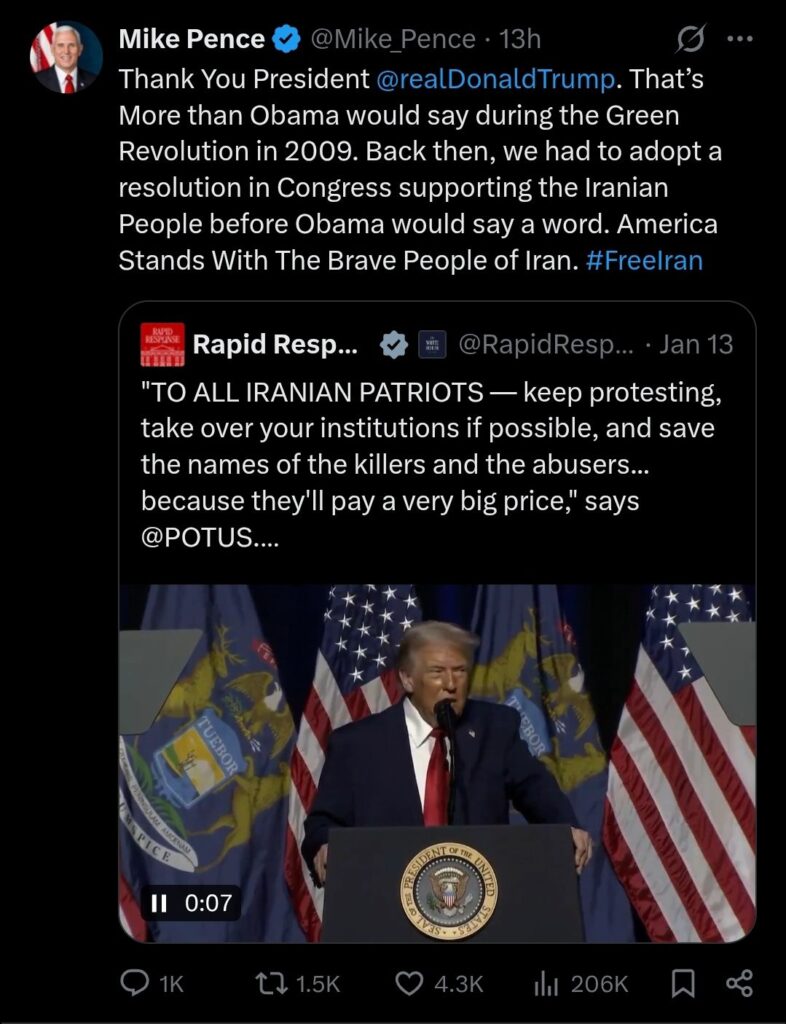786x1024 pixels.
Task: Click the White House affiliation badge
Action: pos(431,345)
